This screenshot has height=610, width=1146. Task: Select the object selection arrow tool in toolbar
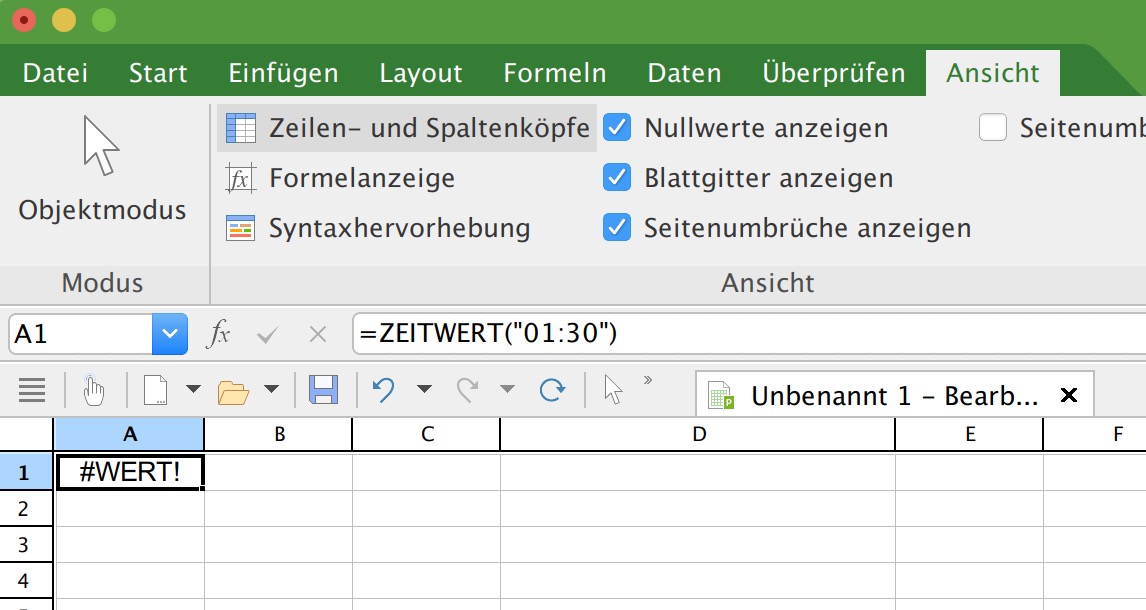click(x=612, y=390)
